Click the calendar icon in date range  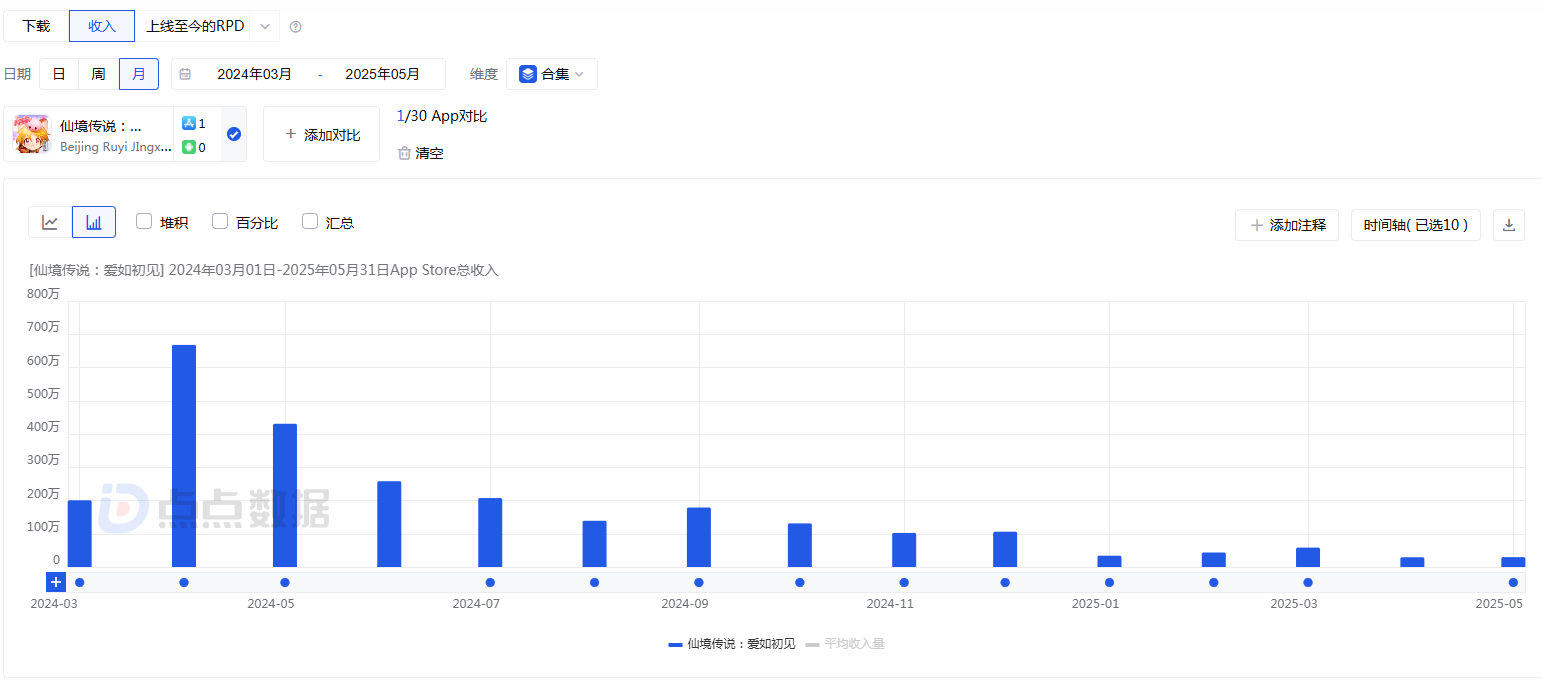pyautogui.click(x=185, y=74)
